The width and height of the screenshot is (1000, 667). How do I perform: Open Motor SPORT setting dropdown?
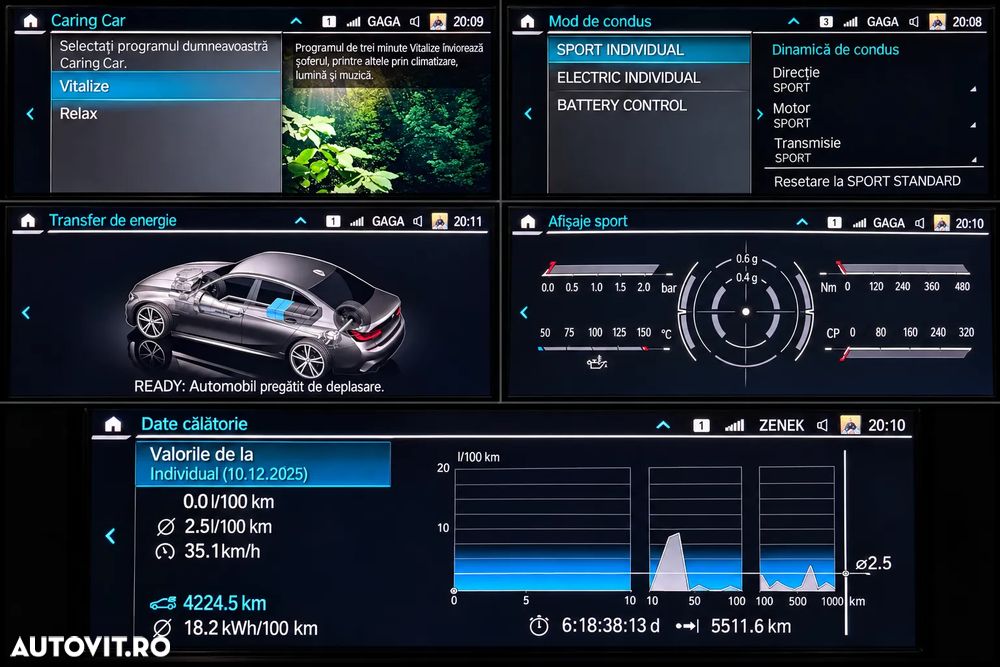coord(874,115)
